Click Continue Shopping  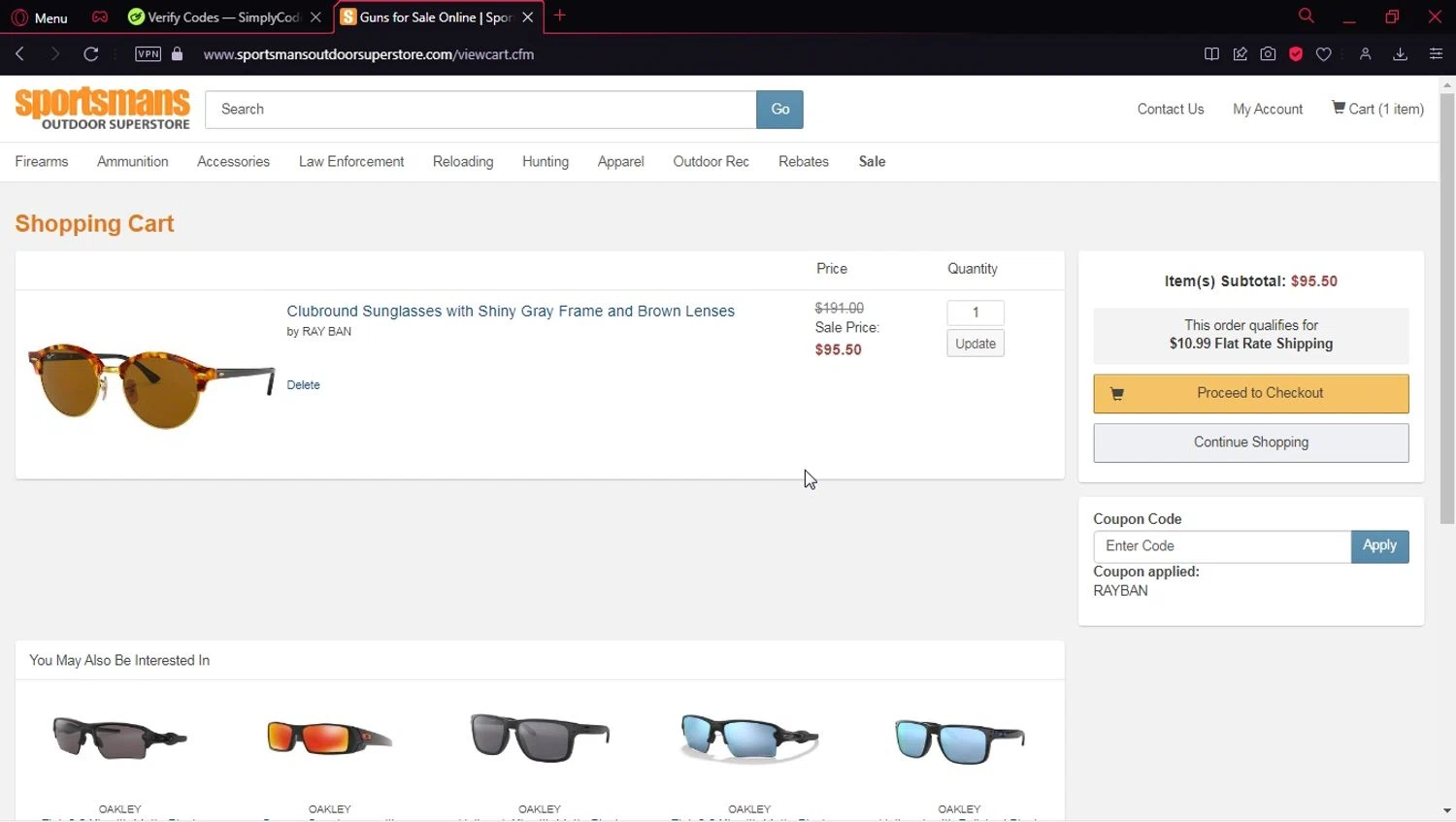(1251, 443)
